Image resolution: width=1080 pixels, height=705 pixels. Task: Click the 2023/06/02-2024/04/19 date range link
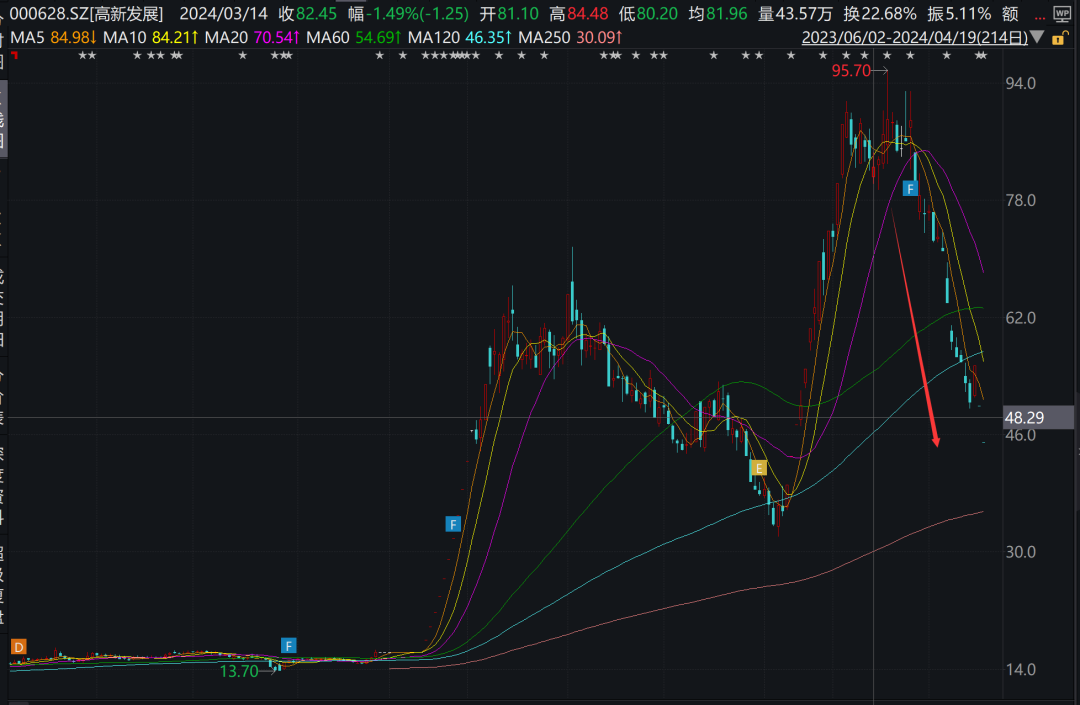click(914, 38)
